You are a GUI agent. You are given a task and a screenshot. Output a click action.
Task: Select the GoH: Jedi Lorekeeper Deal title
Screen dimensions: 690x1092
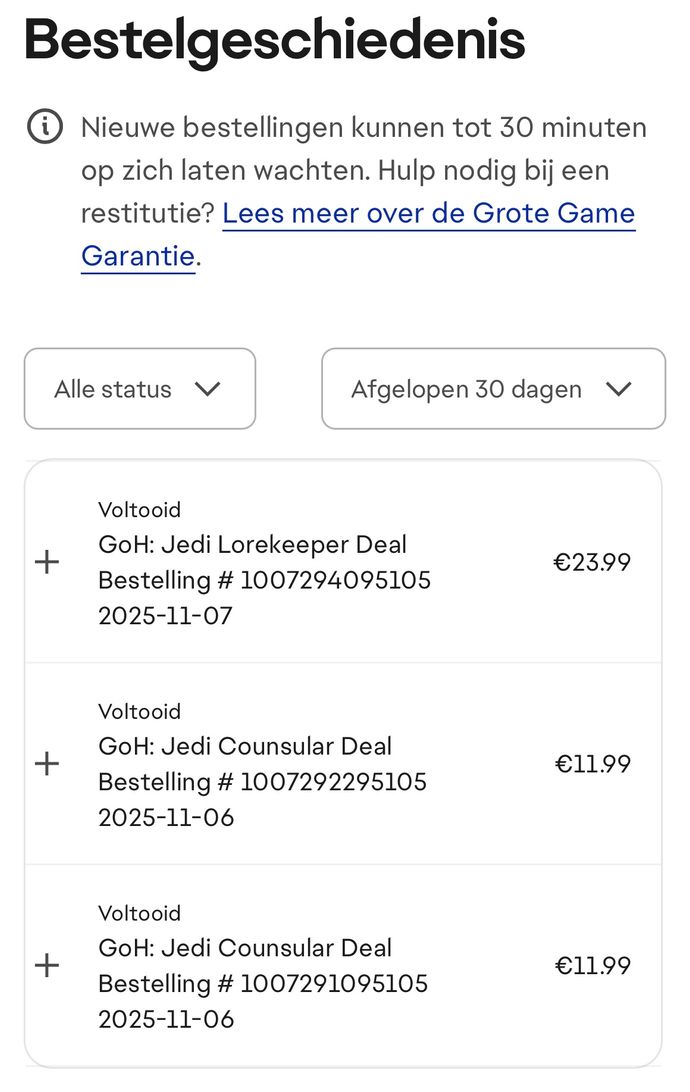tap(252, 545)
